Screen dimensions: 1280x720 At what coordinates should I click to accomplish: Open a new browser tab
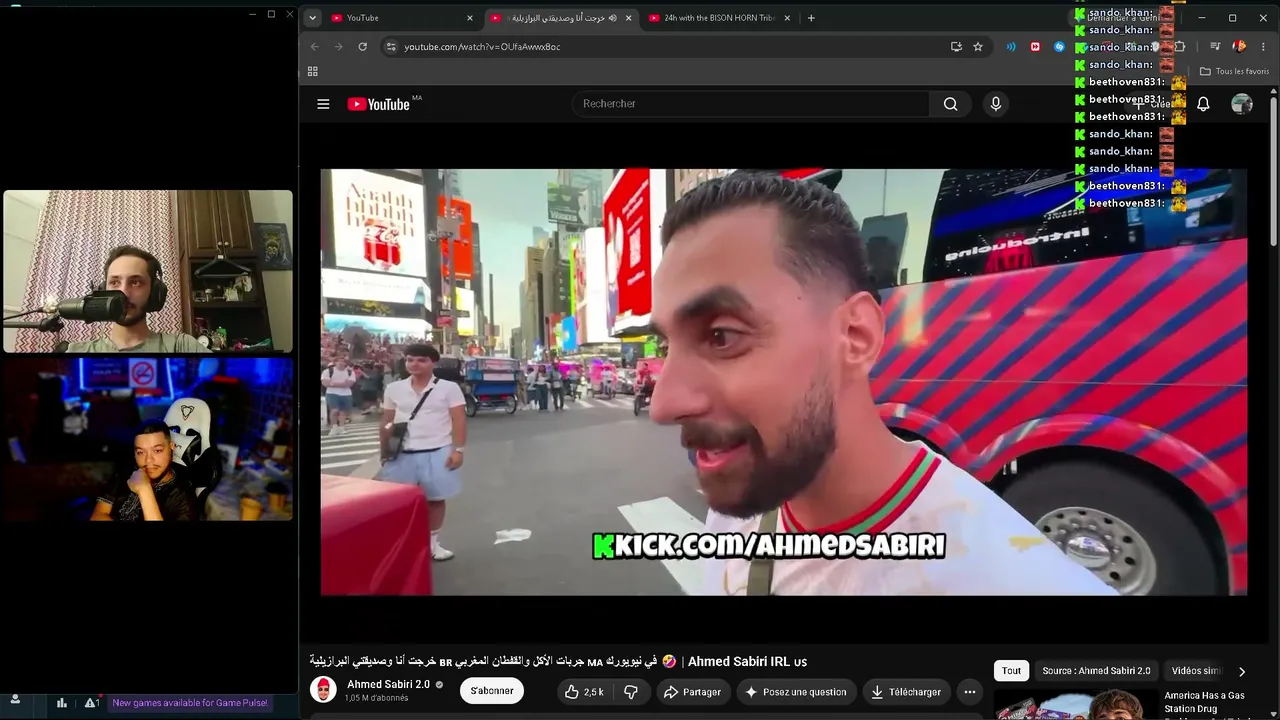(811, 17)
